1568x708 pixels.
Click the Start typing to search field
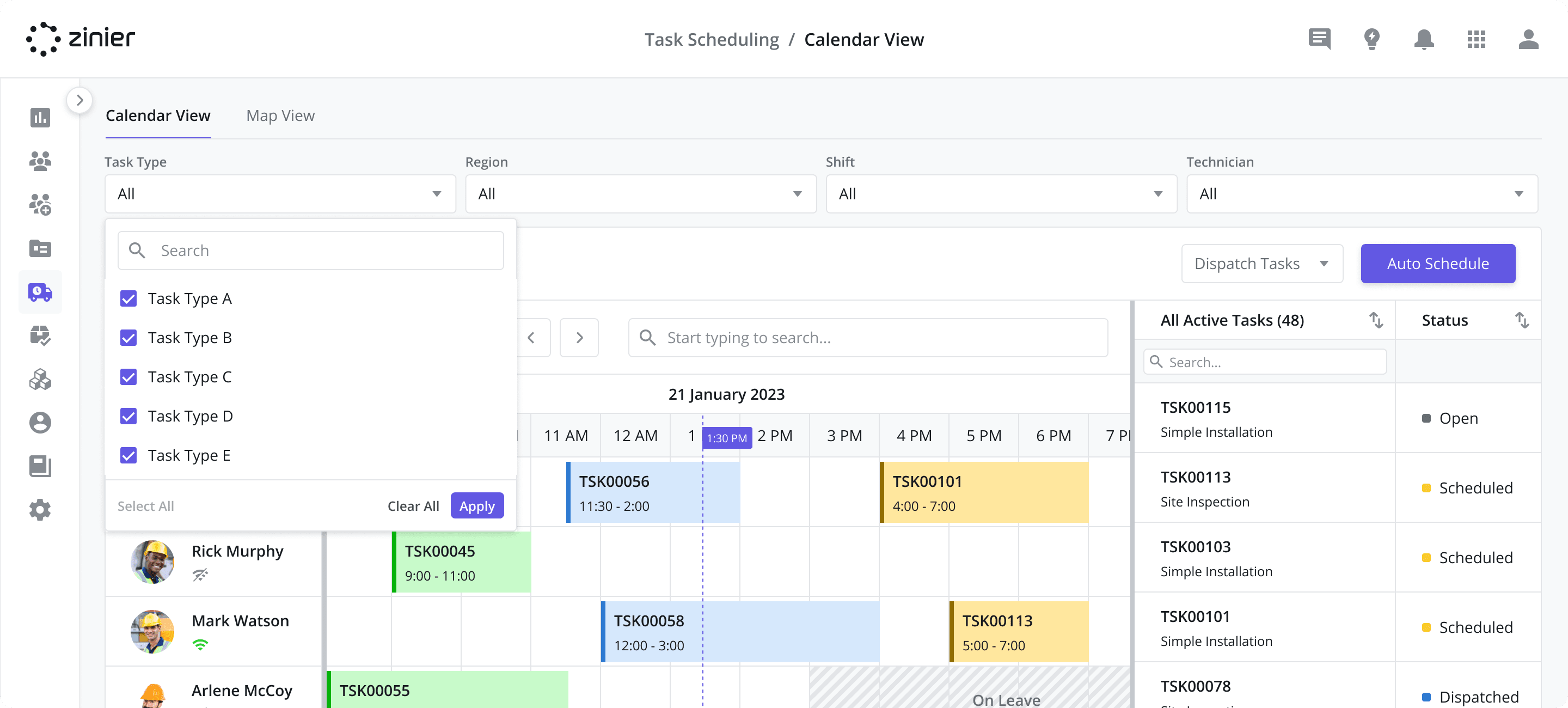tap(868, 337)
